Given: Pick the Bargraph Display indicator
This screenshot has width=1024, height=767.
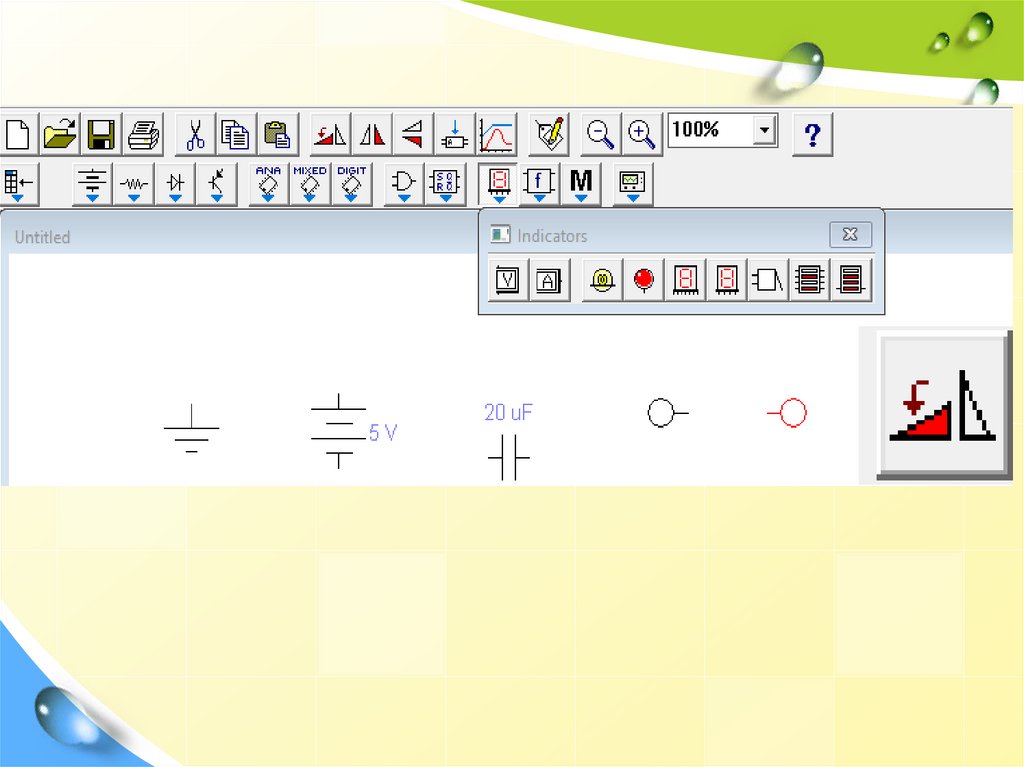Looking at the screenshot, I should pyautogui.click(x=810, y=281).
